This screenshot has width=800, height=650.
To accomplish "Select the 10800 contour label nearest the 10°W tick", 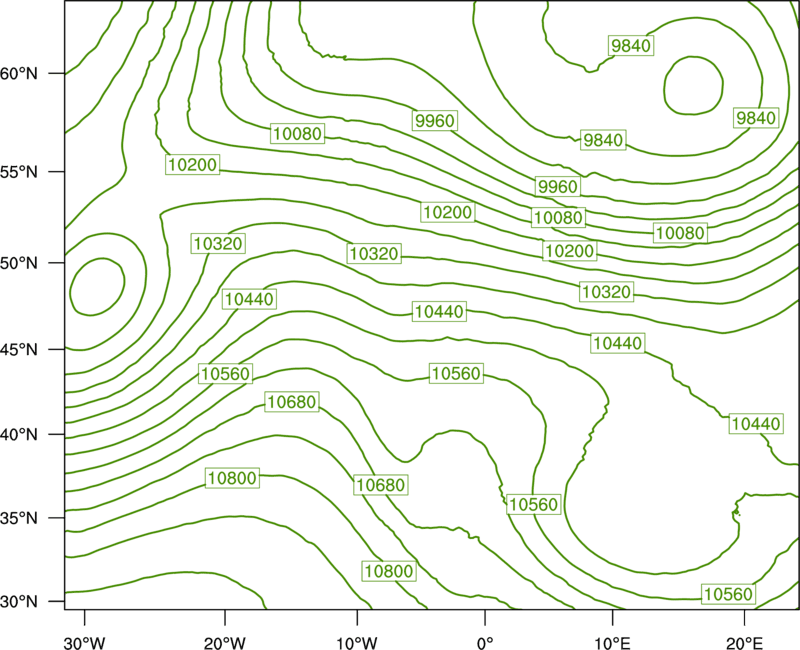I will 389,570.
